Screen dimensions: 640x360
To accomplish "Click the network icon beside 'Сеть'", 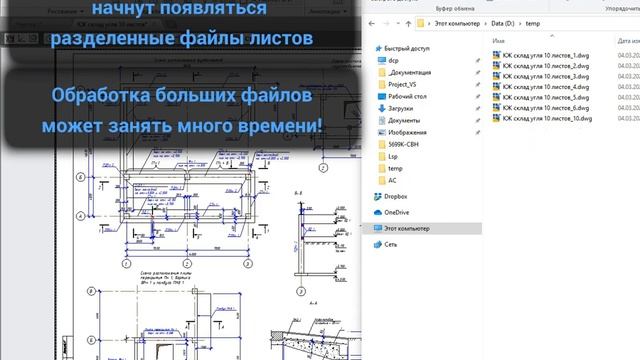I will (378, 245).
